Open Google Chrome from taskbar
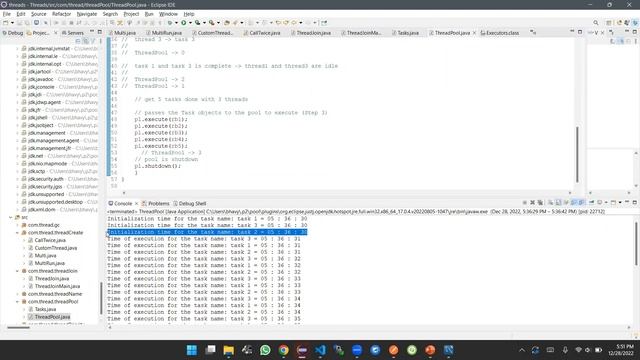 284,350
